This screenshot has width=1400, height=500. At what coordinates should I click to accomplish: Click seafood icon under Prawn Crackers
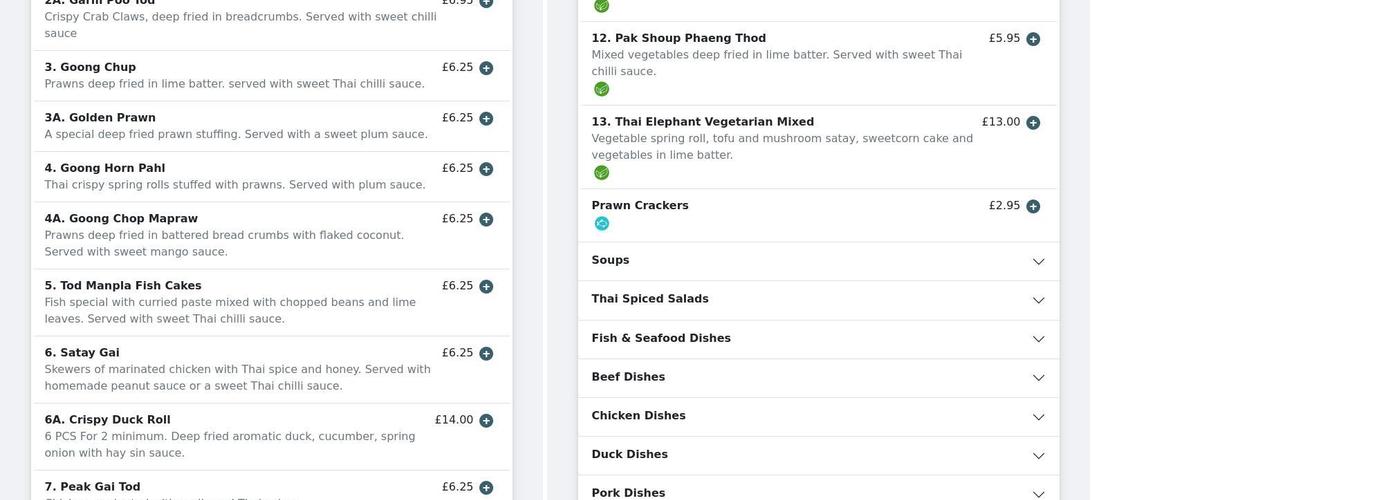[x=601, y=223]
